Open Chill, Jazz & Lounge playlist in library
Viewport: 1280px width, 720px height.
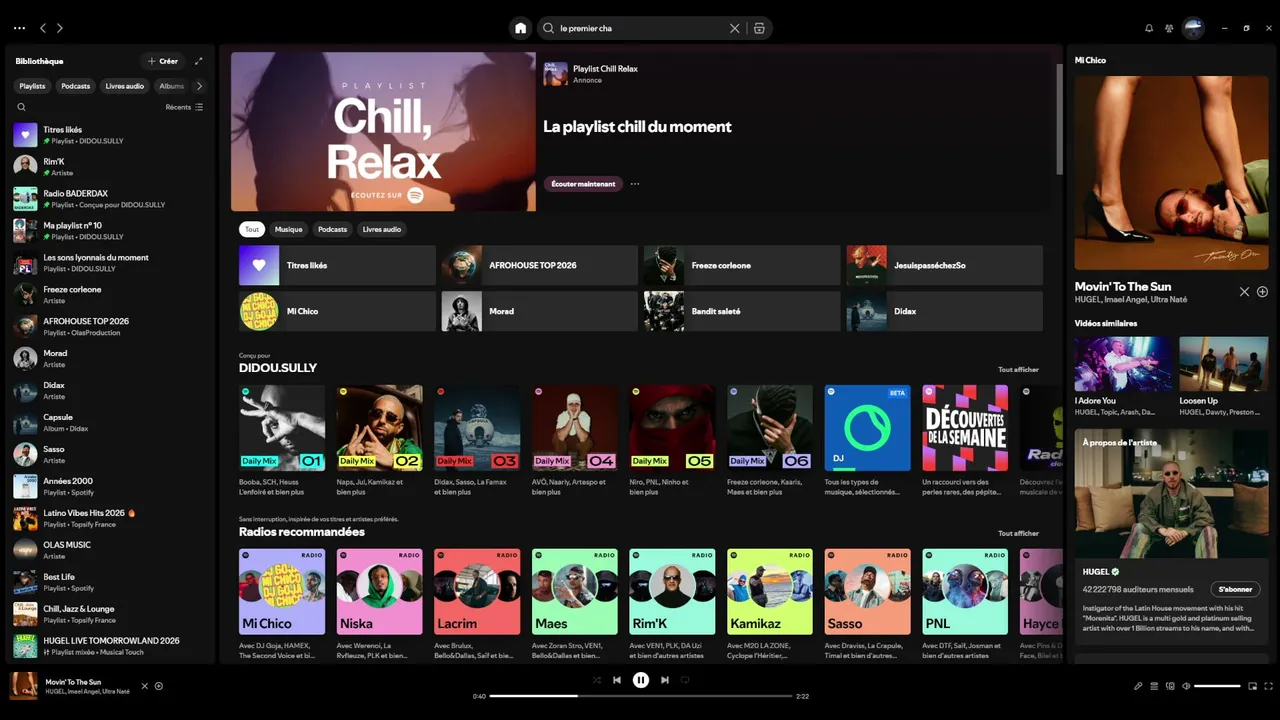click(x=110, y=614)
